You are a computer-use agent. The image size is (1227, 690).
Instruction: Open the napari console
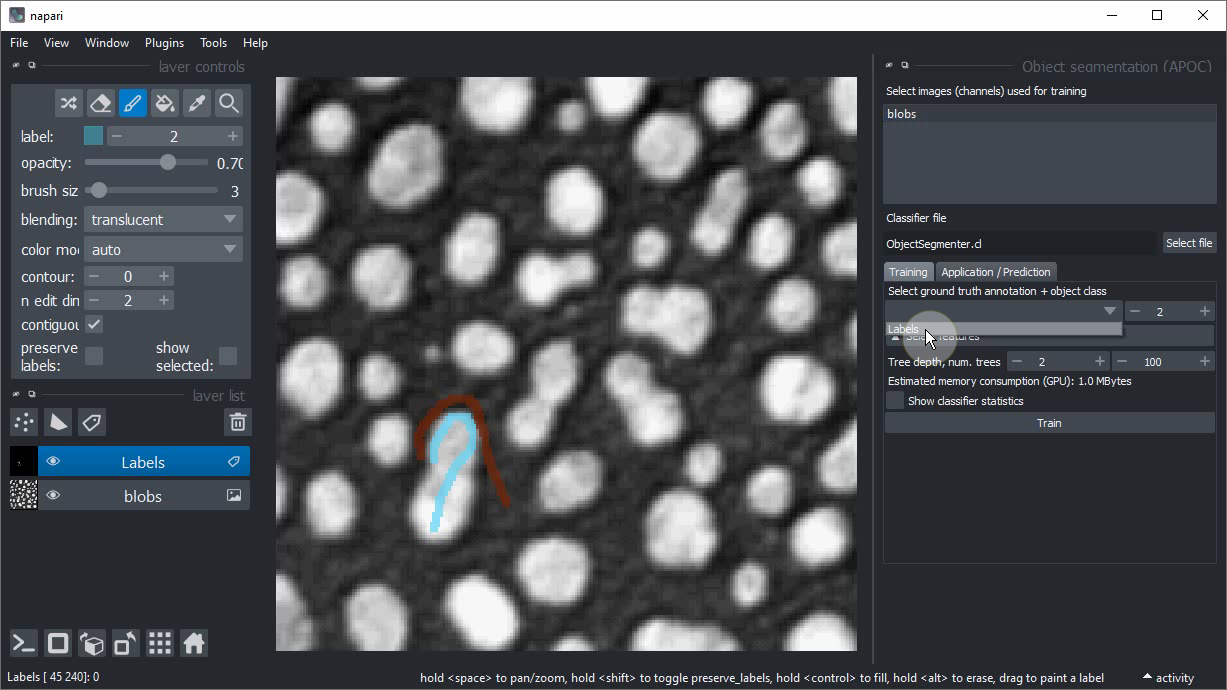coord(24,643)
